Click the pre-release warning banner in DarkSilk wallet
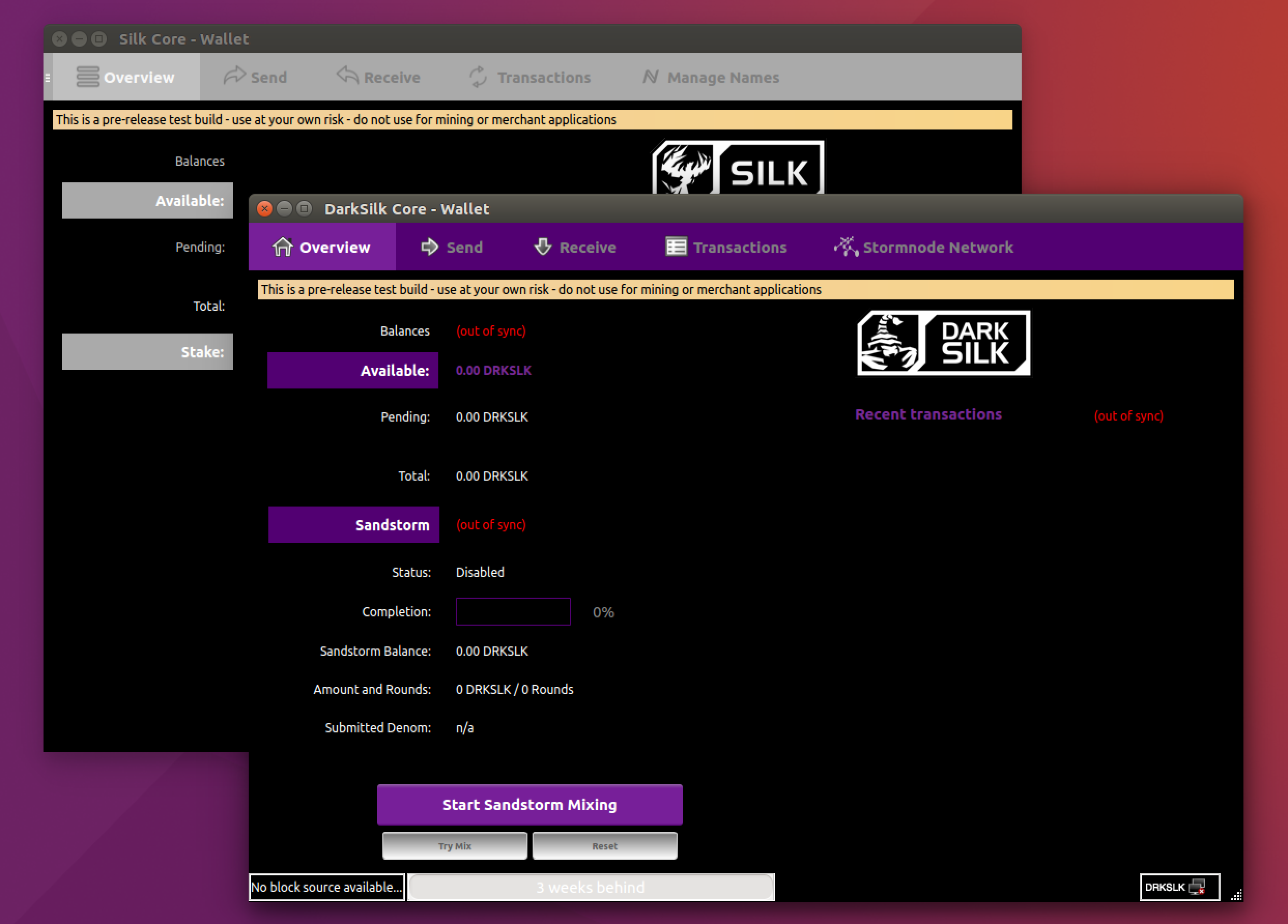This screenshot has height=924, width=1288. click(x=746, y=290)
